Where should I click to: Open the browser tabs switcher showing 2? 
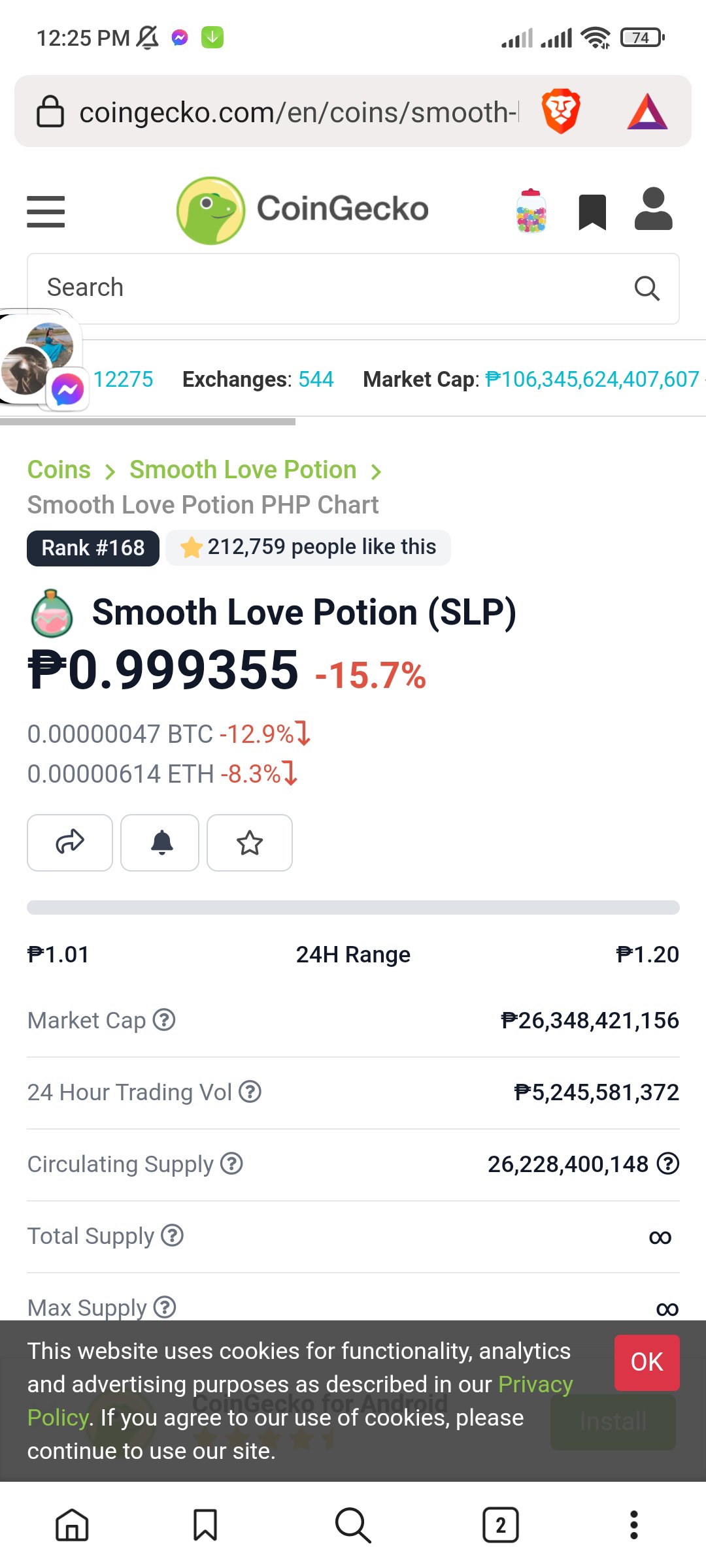(501, 1525)
